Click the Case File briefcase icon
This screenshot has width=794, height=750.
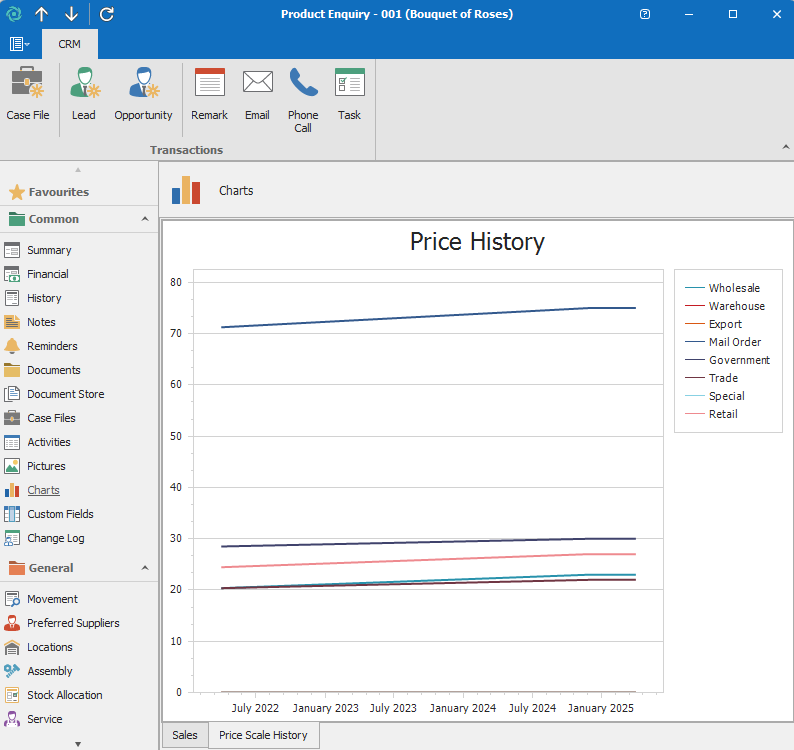[x=27, y=84]
